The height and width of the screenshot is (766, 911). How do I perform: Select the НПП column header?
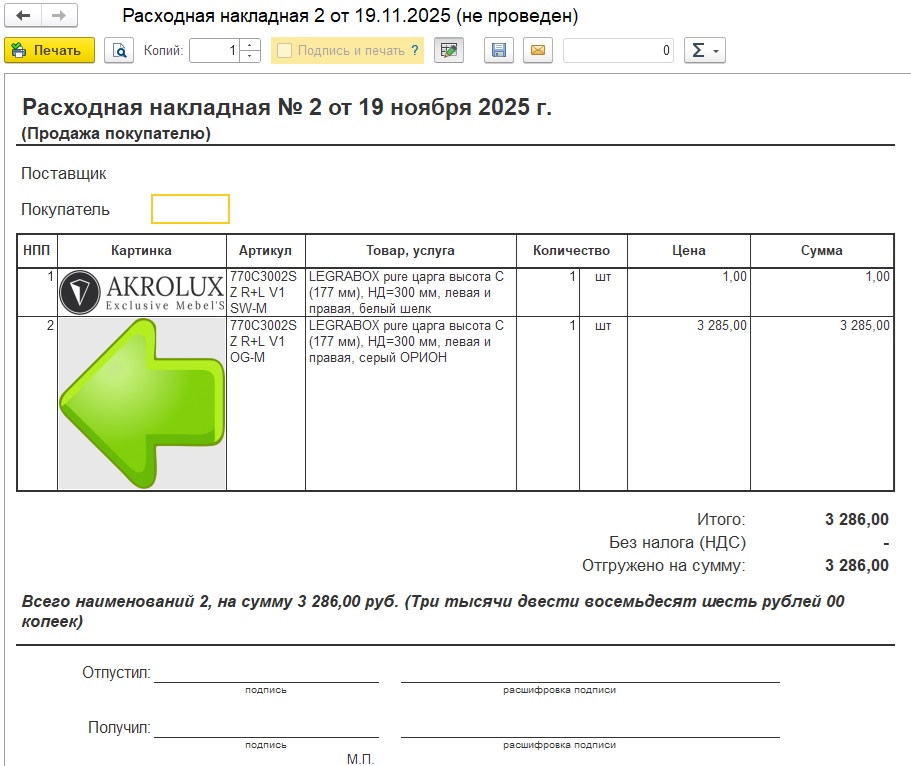click(x=37, y=250)
